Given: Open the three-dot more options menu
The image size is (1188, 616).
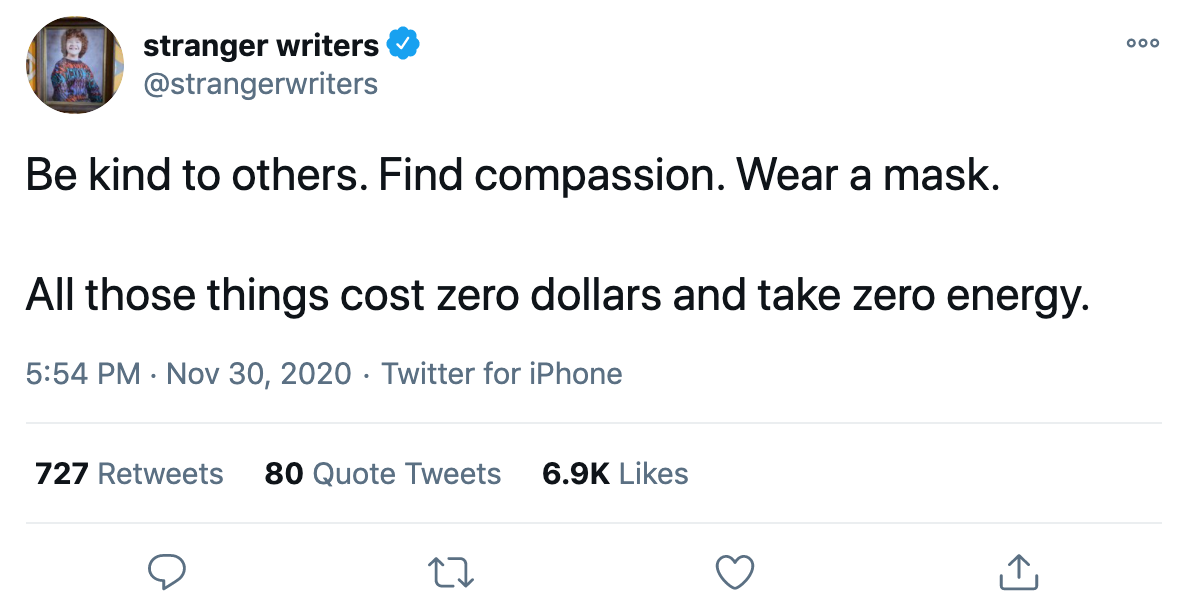Looking at the screenshot, I should coord(1142,44).
